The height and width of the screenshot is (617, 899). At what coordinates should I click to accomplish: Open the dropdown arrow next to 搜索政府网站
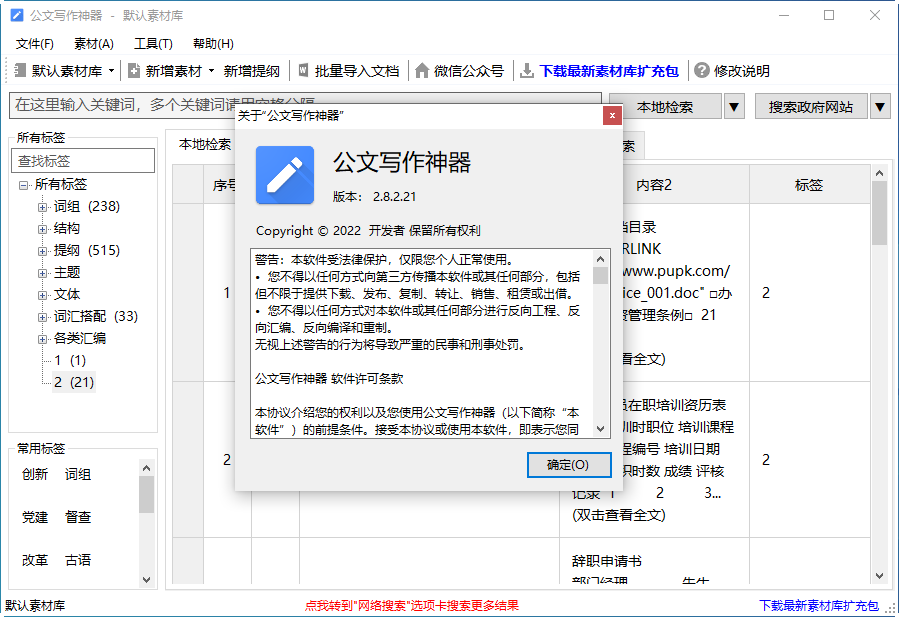[880, 107]
